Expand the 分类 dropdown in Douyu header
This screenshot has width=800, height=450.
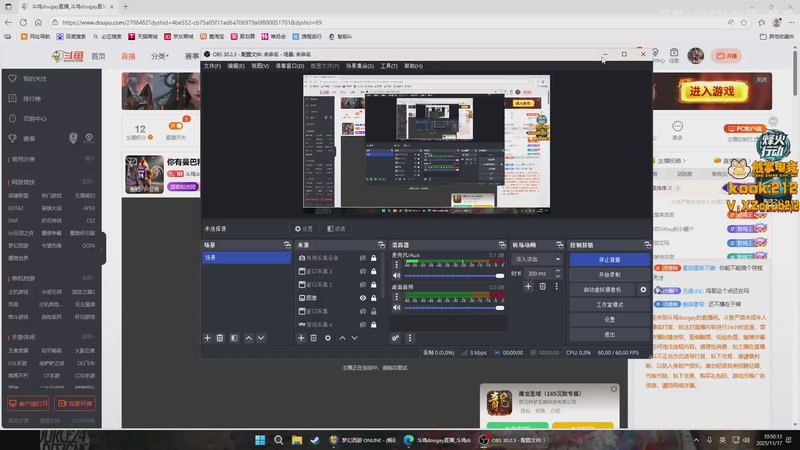pos(160,56)
